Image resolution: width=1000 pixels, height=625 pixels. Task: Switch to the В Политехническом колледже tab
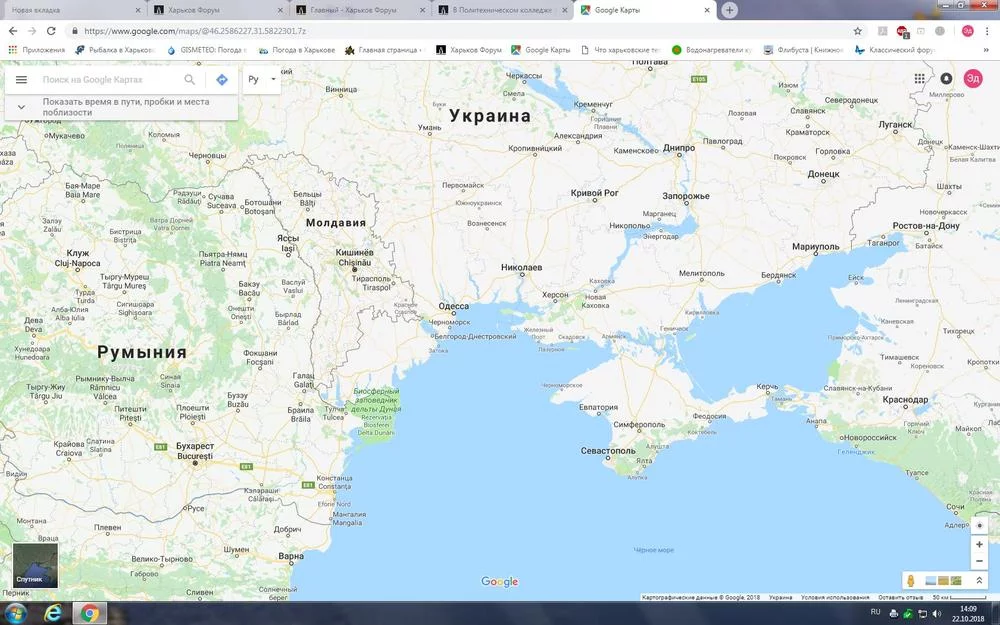(x=503, y=10)
